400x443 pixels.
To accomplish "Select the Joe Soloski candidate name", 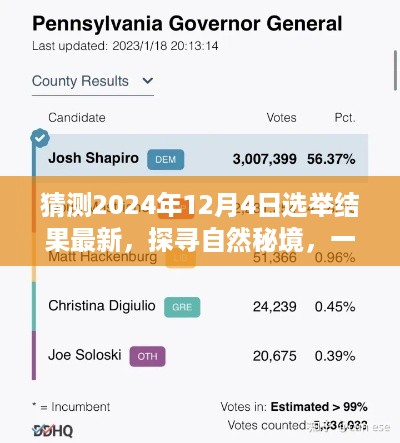I will click(x=85, y=355).
